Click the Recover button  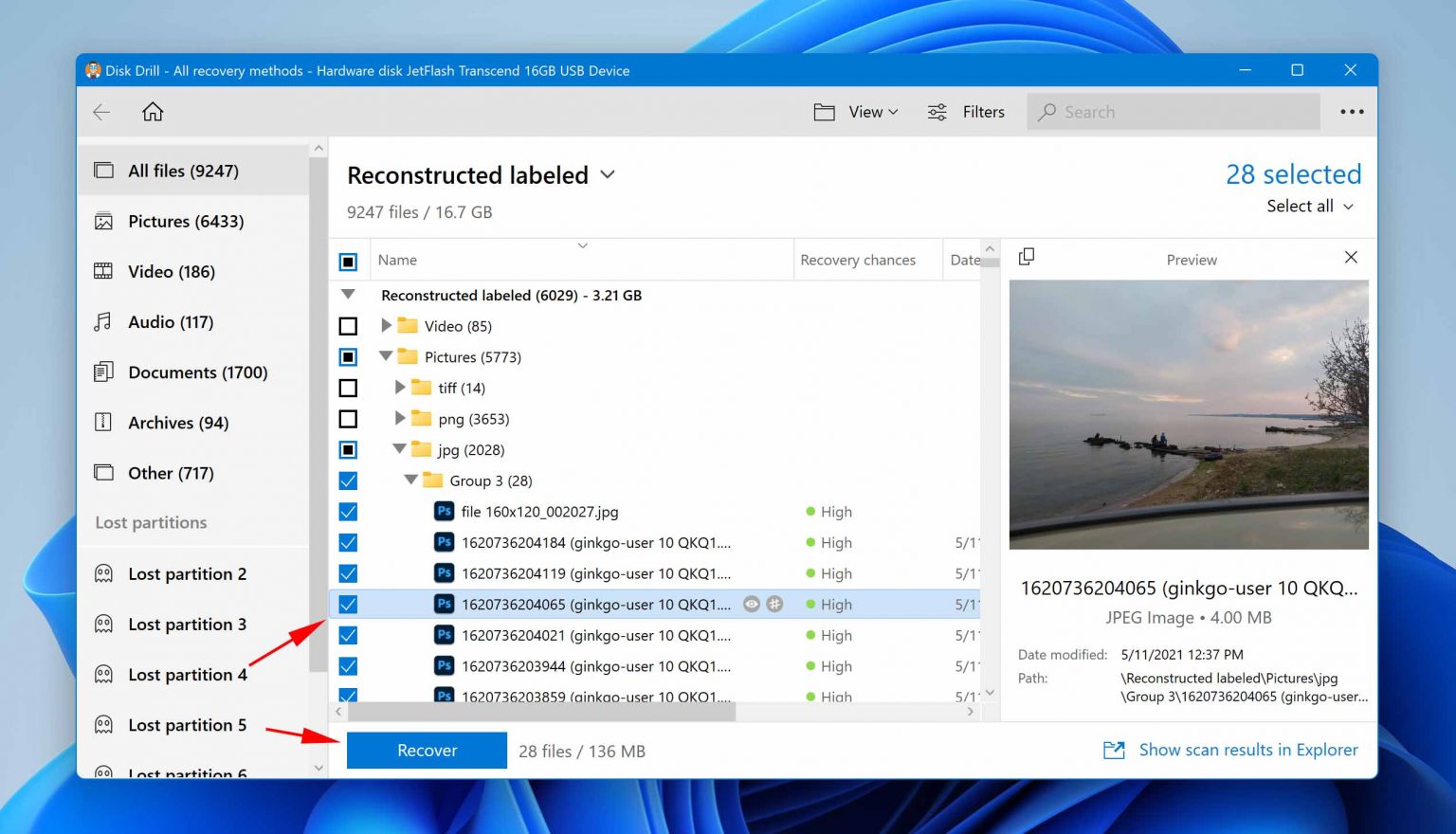pos(427,750)
